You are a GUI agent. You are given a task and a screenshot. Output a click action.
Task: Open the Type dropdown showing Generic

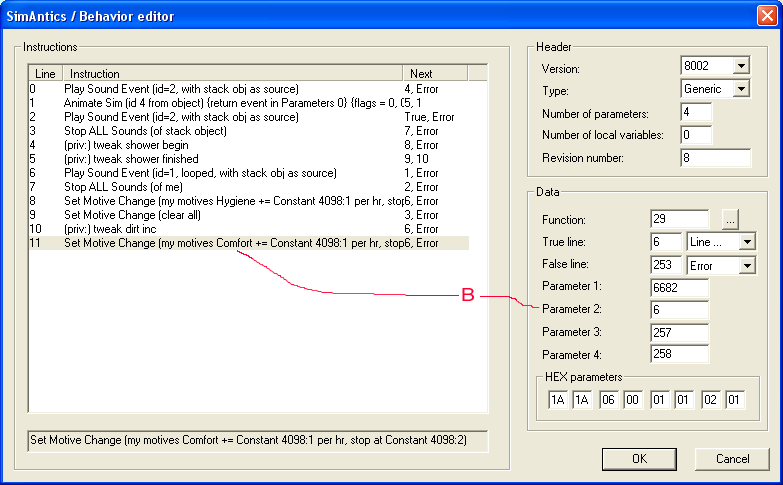pyautogui.click(x=742, y=89)
